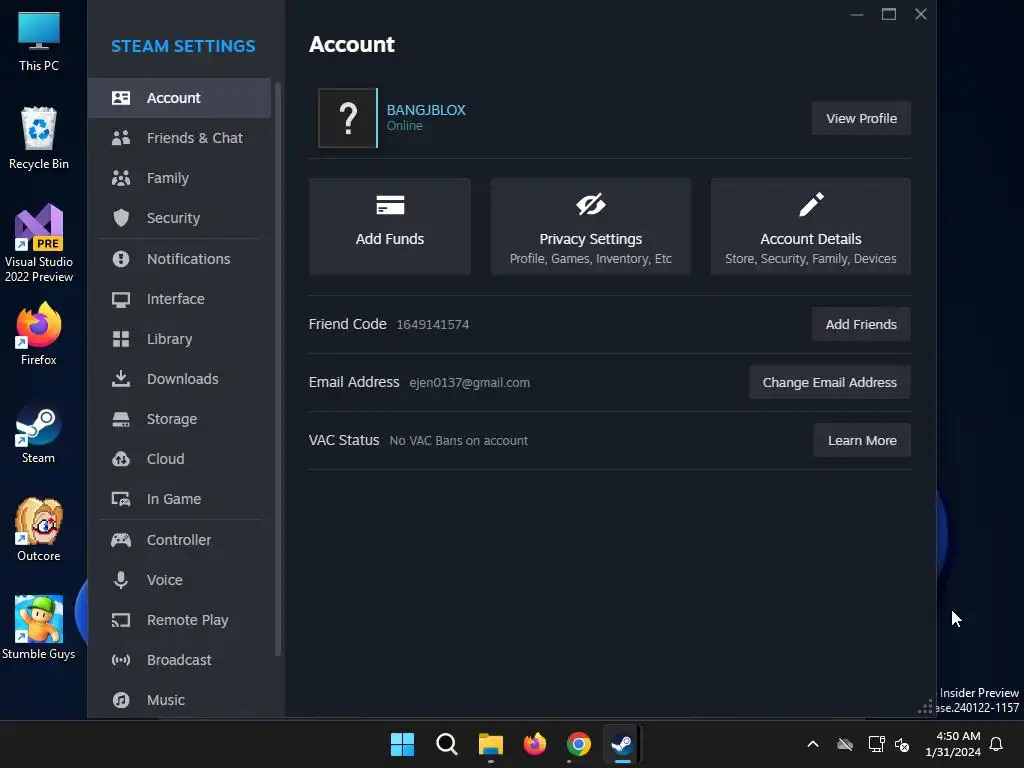Open the Friends & Chat settings
Screen dimensions: 1024x768
180,138
